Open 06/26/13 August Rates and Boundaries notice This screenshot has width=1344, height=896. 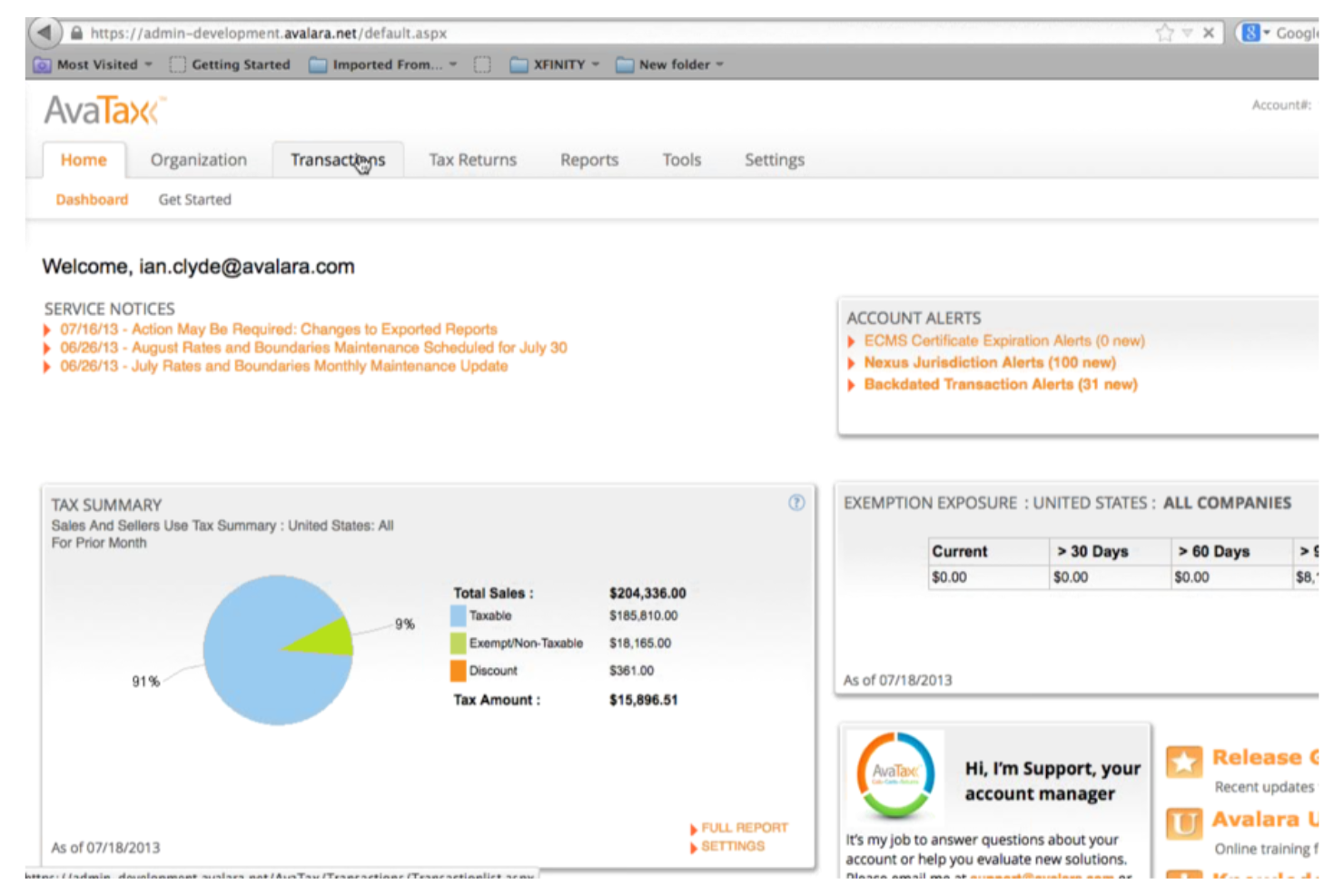coord(313,348)
